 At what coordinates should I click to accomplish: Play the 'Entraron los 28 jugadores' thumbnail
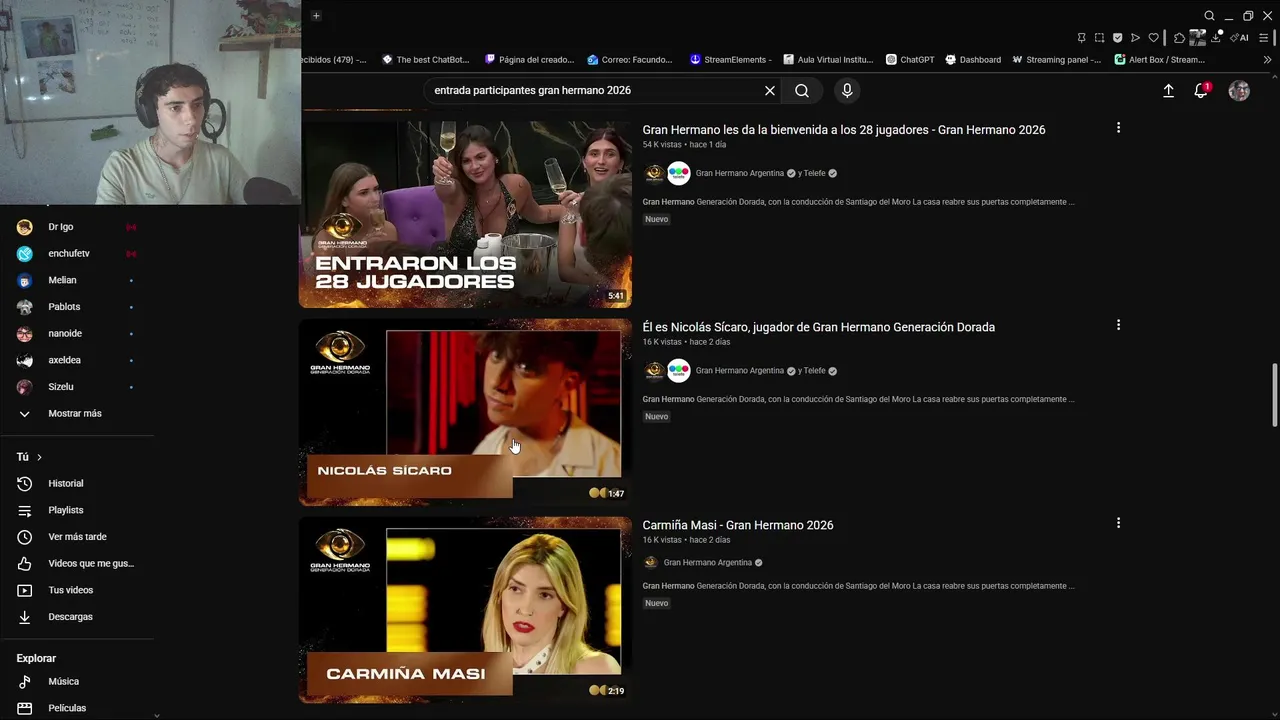(465, 214)
